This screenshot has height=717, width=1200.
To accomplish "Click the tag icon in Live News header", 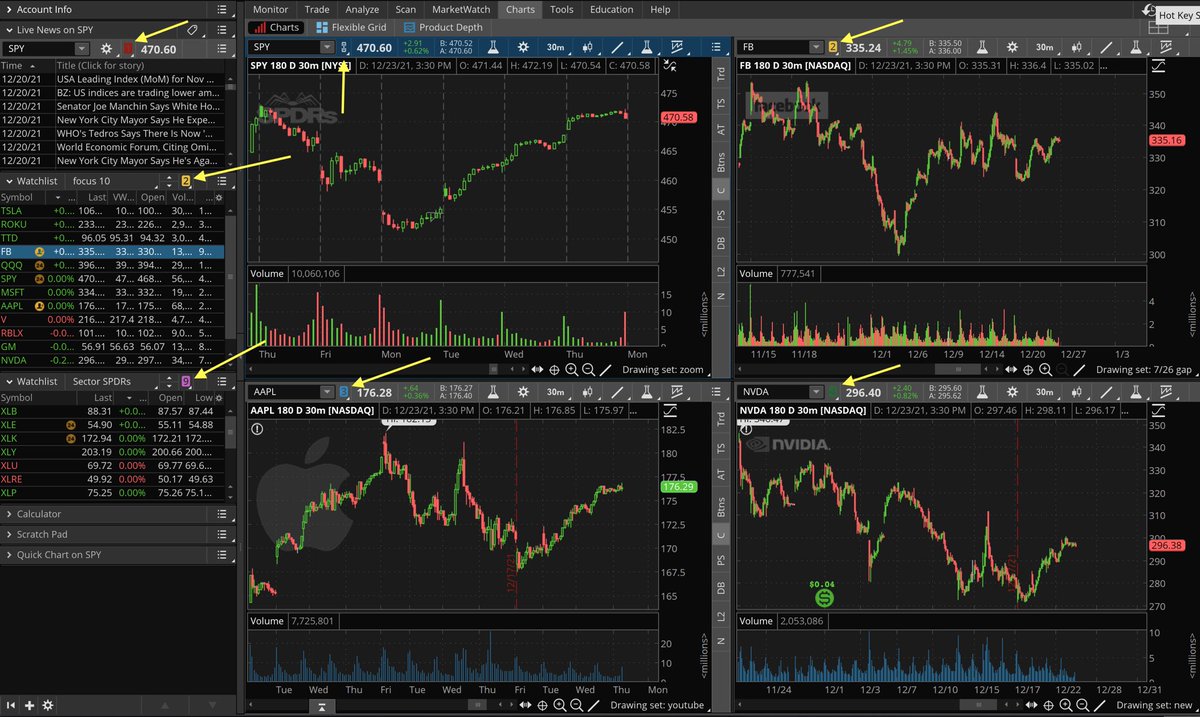I will click(192, 30).
